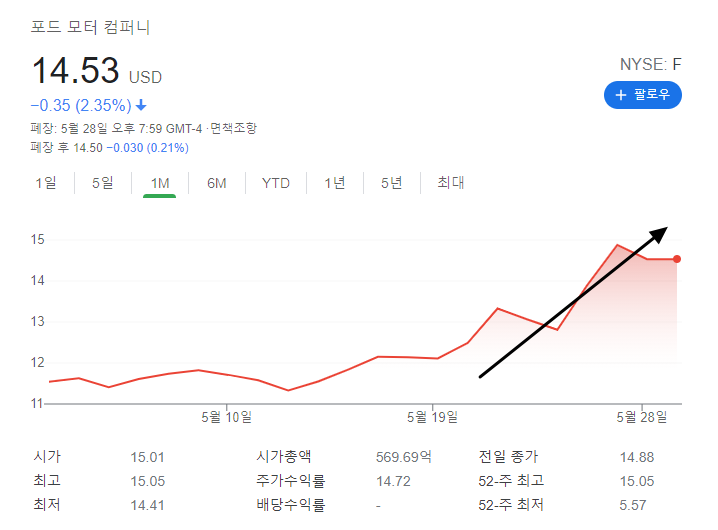718x530 pixels.
Task: Switch chart to 최대 range
Action: point(451,183)
